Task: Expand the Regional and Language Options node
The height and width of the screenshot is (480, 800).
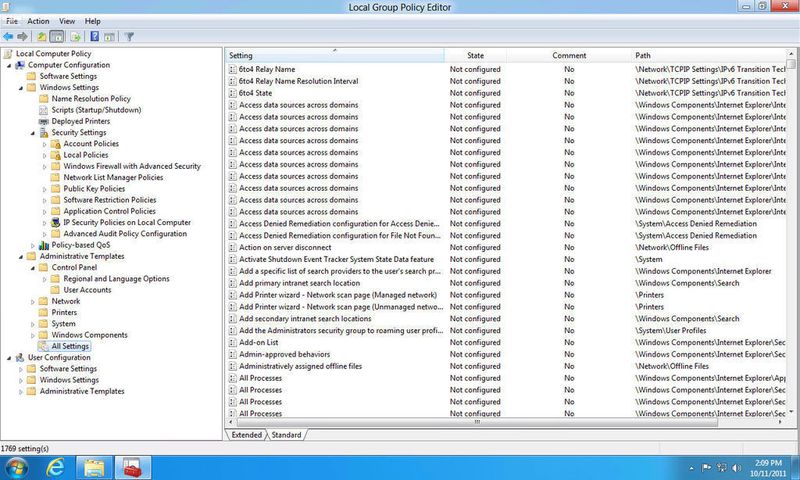Action: point(44,280)
